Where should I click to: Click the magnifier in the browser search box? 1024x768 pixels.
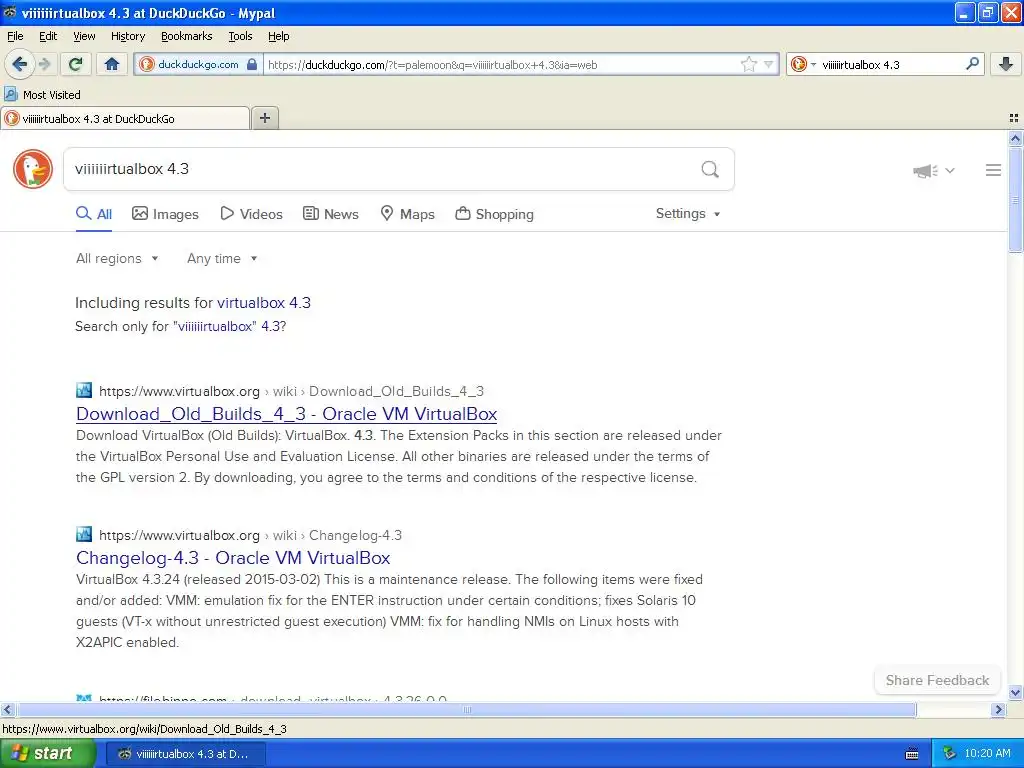pyautogui.click(x=972, y=64)
